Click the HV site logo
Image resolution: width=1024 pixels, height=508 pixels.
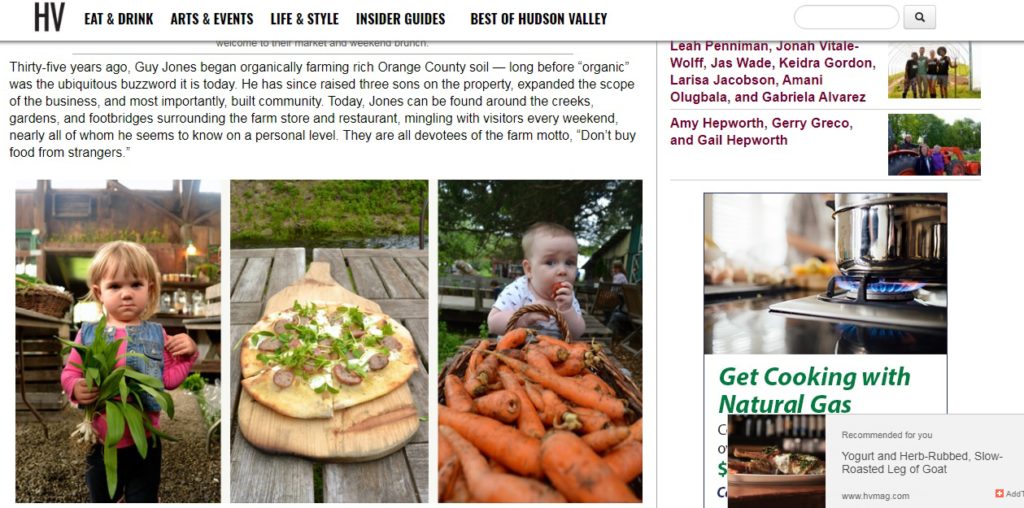50,18
